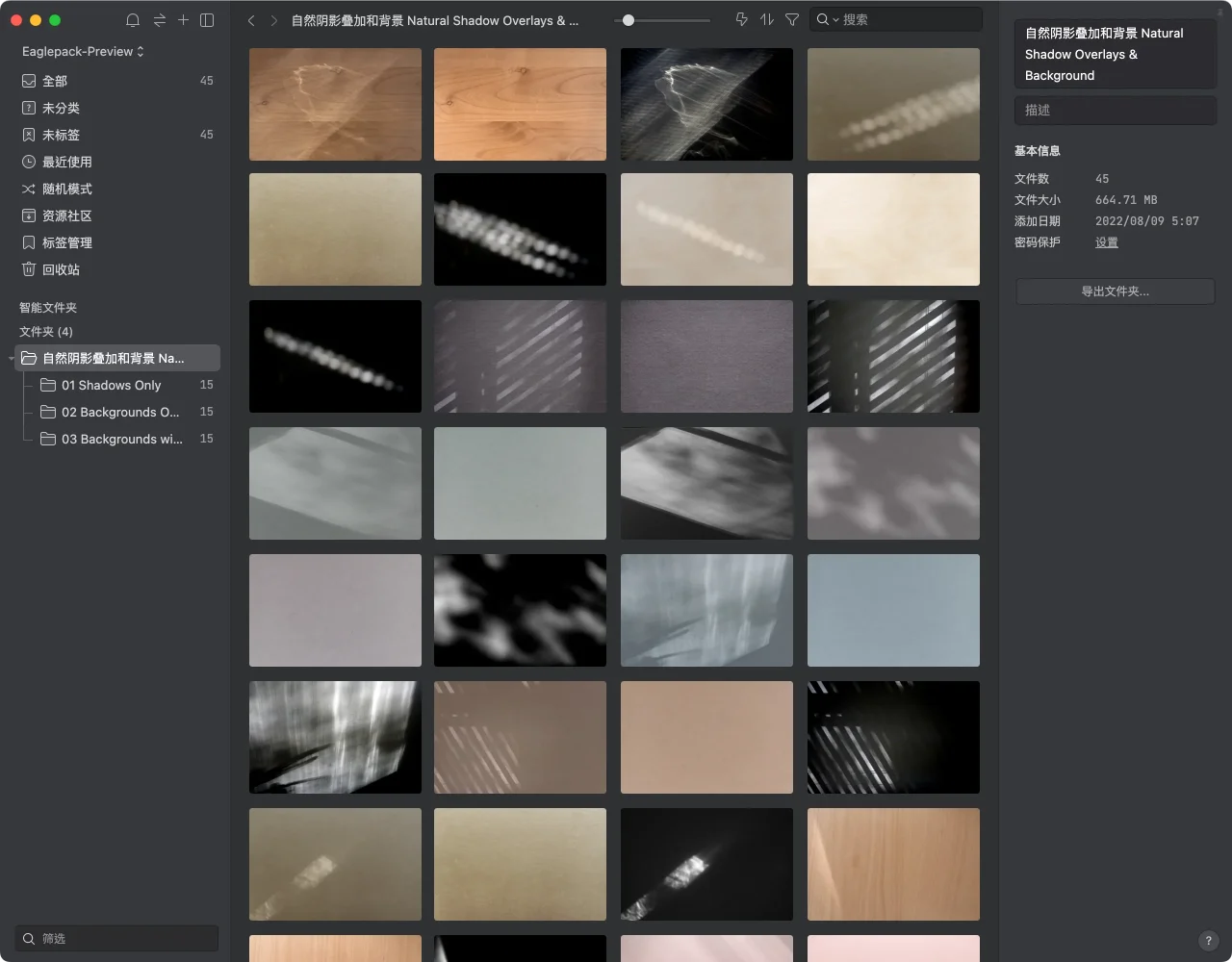Open the search magnifier dropdown
This screenshot has height=962, width=1232.
(x=827, y=19)
